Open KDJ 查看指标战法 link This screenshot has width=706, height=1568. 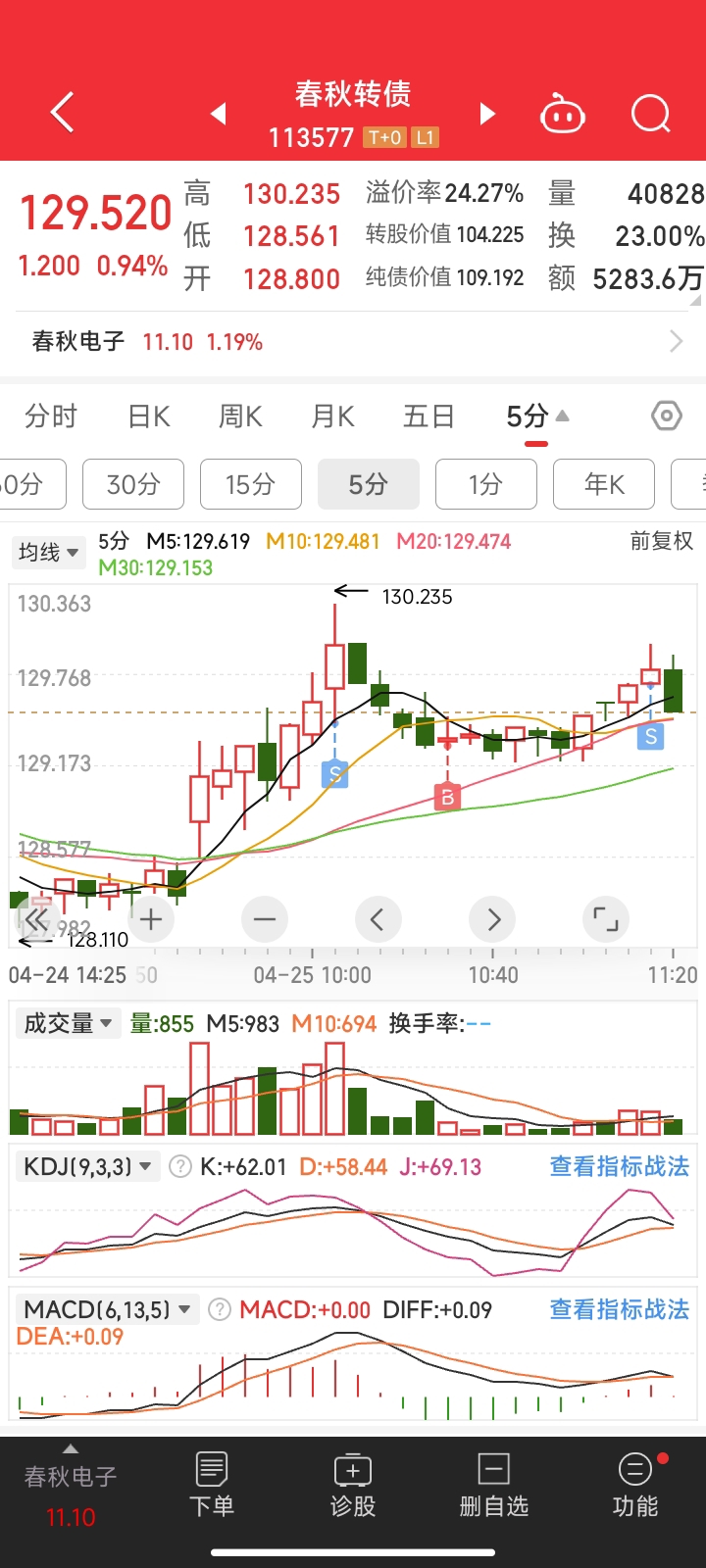coord(620,1166)
